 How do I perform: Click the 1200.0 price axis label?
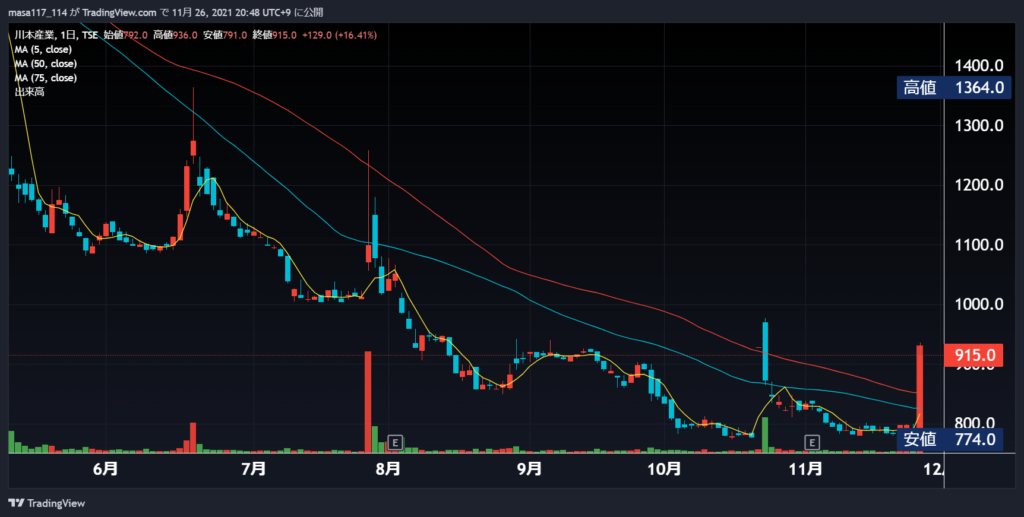click(978, 185)
